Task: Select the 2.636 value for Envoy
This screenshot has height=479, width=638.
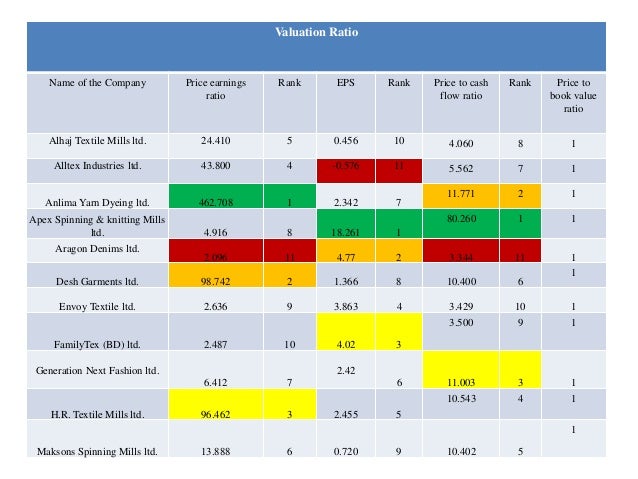Action: point(216,306)
